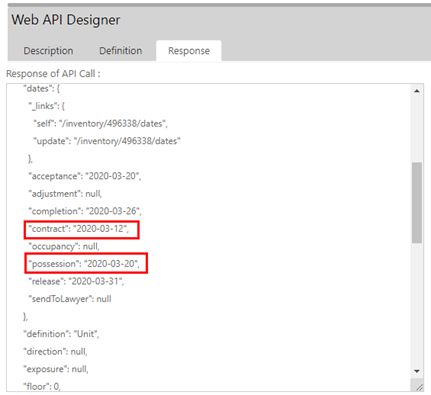This screenshot has height=395, width=431.
Task: Click the "dates": { line
Action: (x=42, y=89)
